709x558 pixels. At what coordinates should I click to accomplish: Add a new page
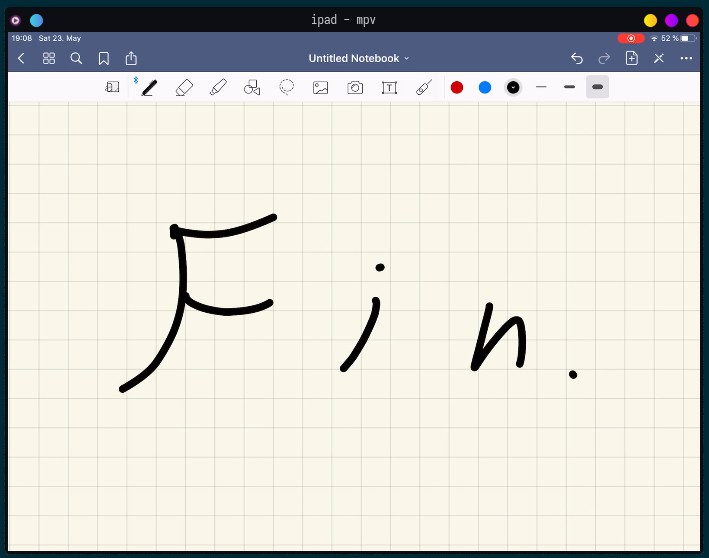[x=632, y=58]
